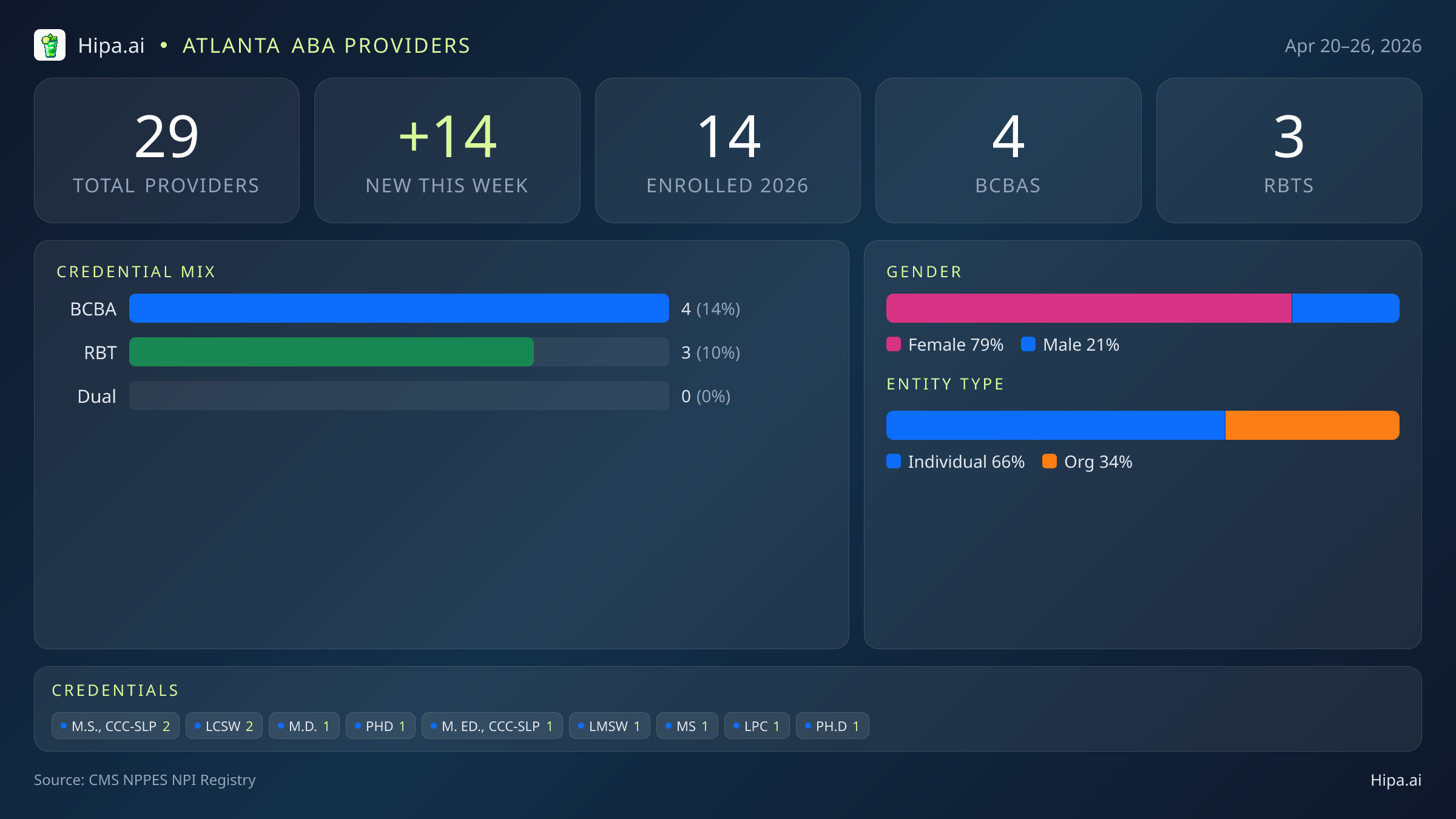Select the TOTAL PROVIDERS stat card
Viewport: 1456px width, 819px height.
pos(167,150)
